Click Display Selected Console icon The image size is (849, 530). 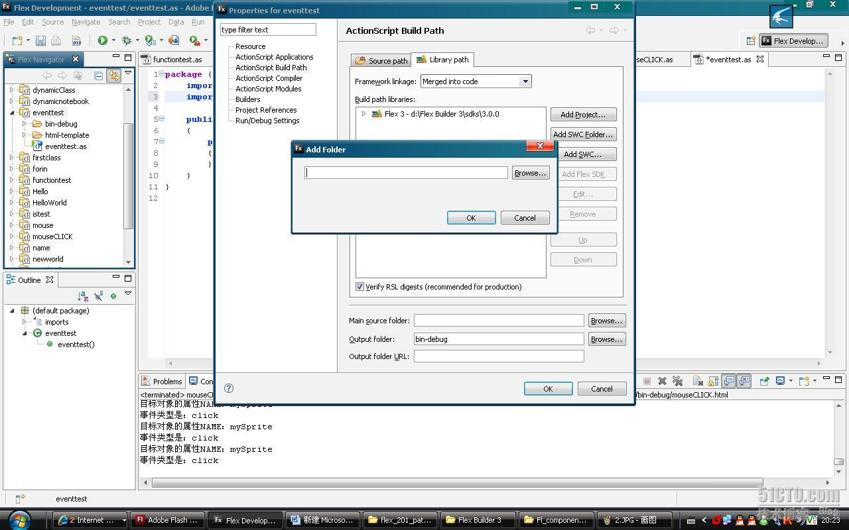coord(780,381)
